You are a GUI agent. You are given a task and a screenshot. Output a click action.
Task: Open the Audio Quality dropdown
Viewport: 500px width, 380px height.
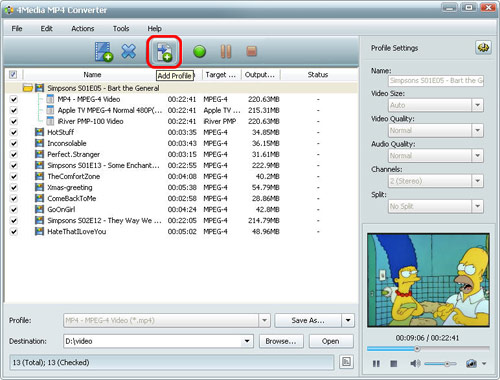(477, 155)
